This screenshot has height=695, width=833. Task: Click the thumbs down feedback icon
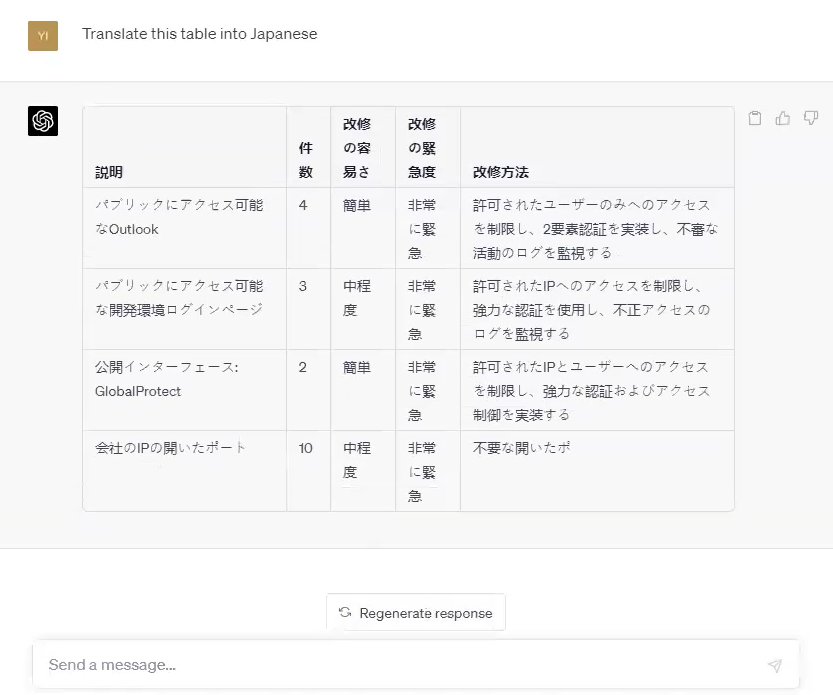pyautogui.click(x=811, y=117)
